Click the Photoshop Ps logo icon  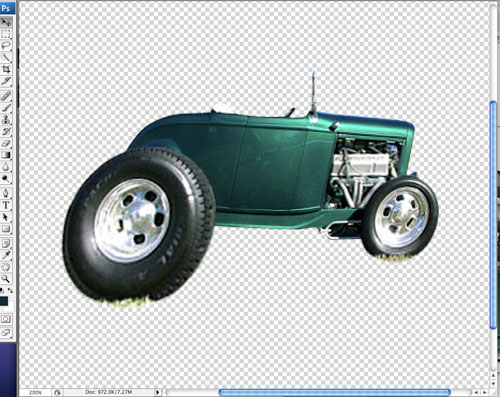click(x=6, y=8)
